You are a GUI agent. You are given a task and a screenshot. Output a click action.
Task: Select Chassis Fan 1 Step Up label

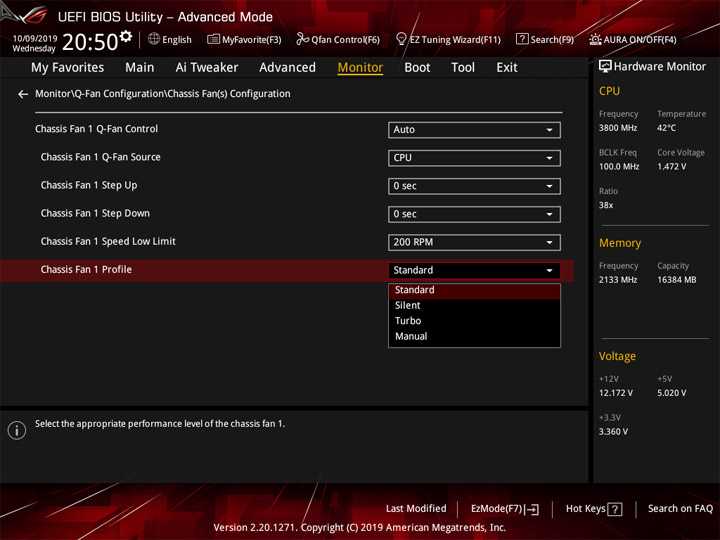click(89, 185)
